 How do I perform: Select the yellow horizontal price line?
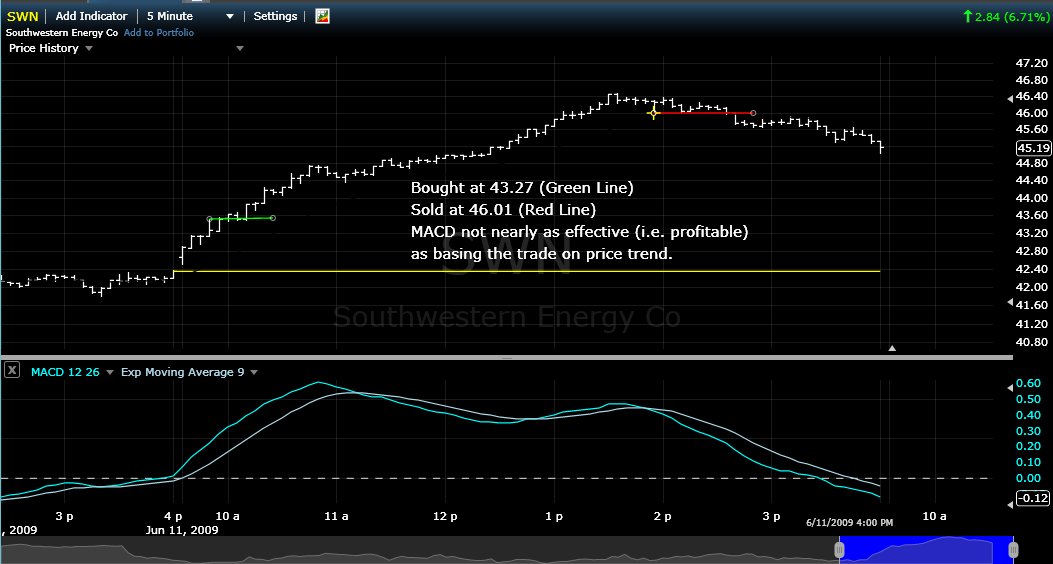[x=526, y=271]
